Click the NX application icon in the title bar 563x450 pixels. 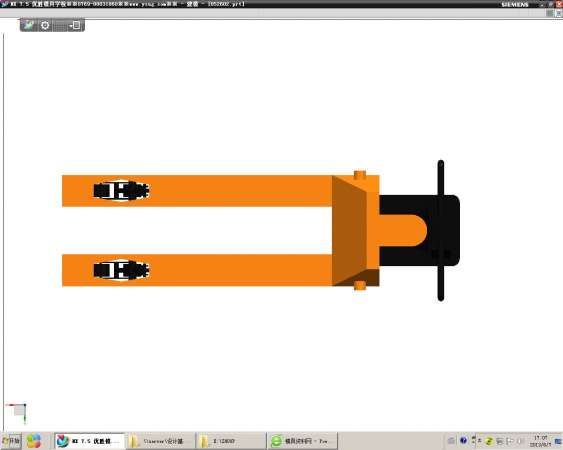click(4, 4)
